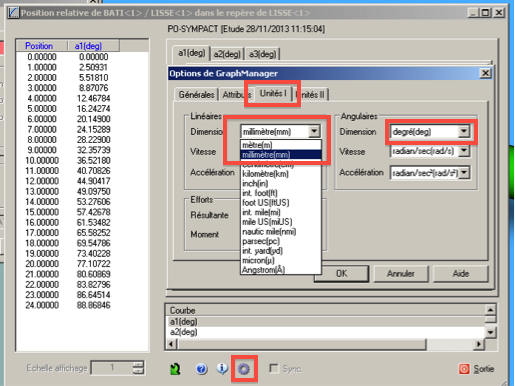
Task: Click the window title bar app icon
Action: pyautogui.click(x=13, y=13)
